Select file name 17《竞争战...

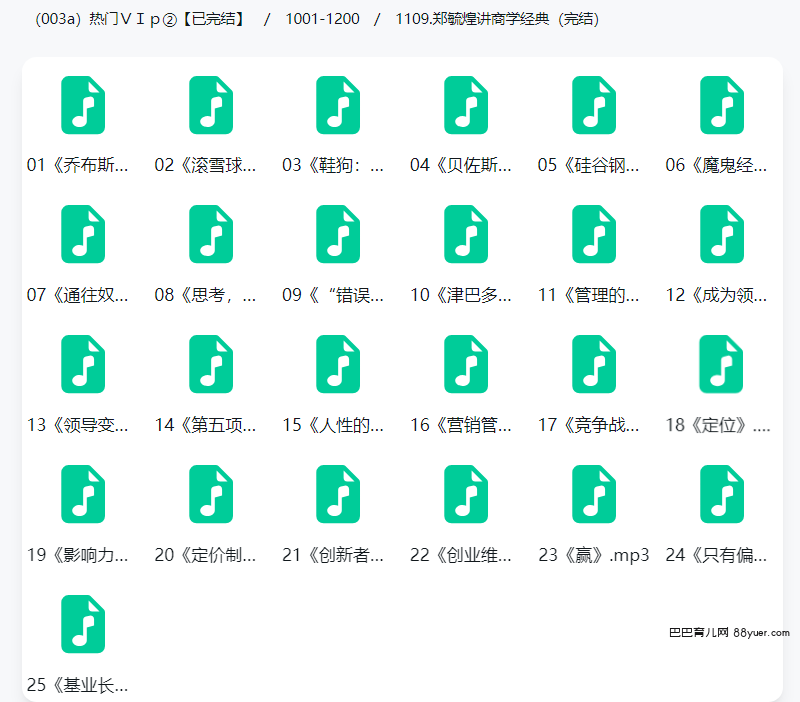click(x=588, y=425)
